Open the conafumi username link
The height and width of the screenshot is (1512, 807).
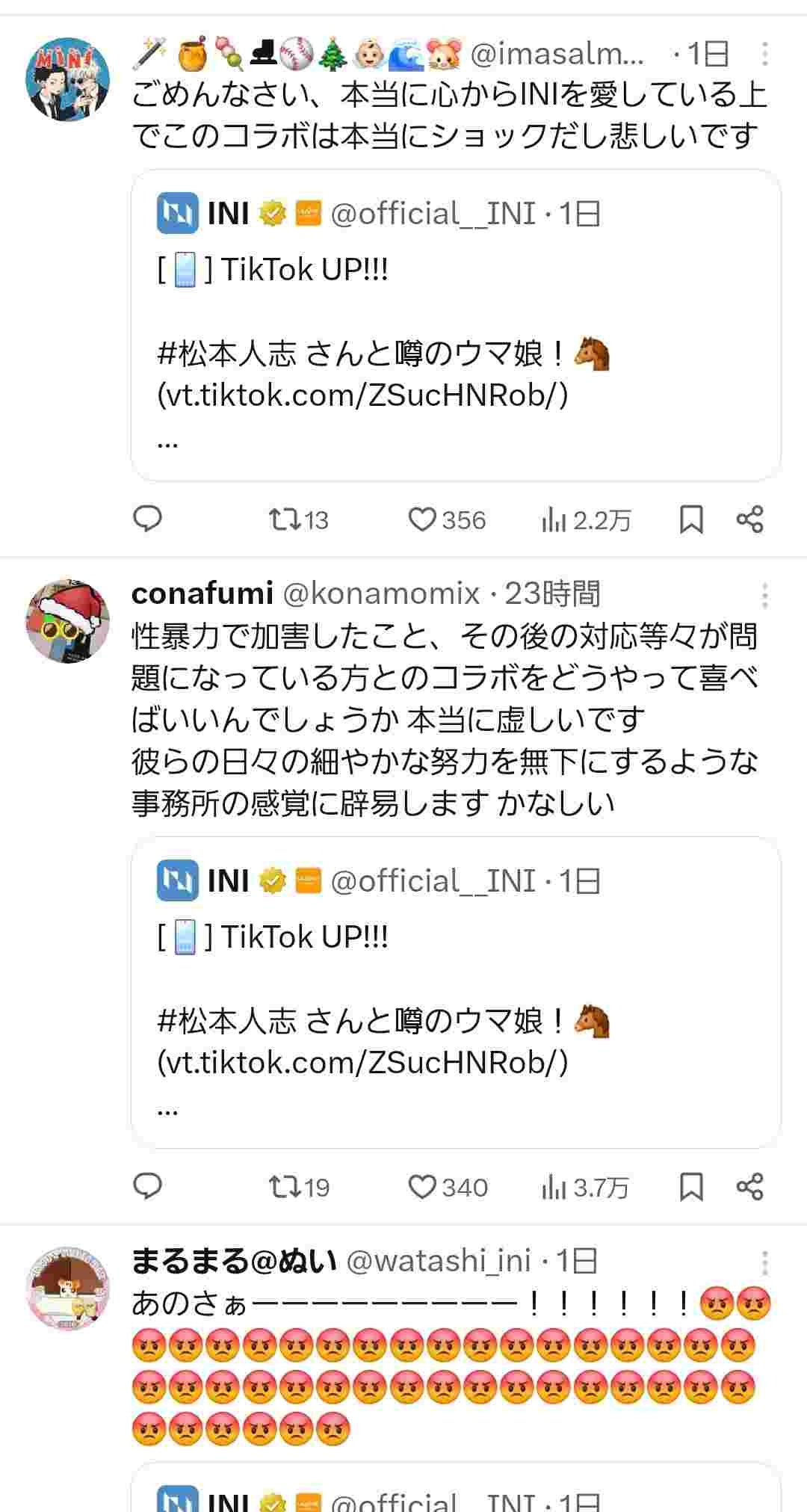[202, 593]
